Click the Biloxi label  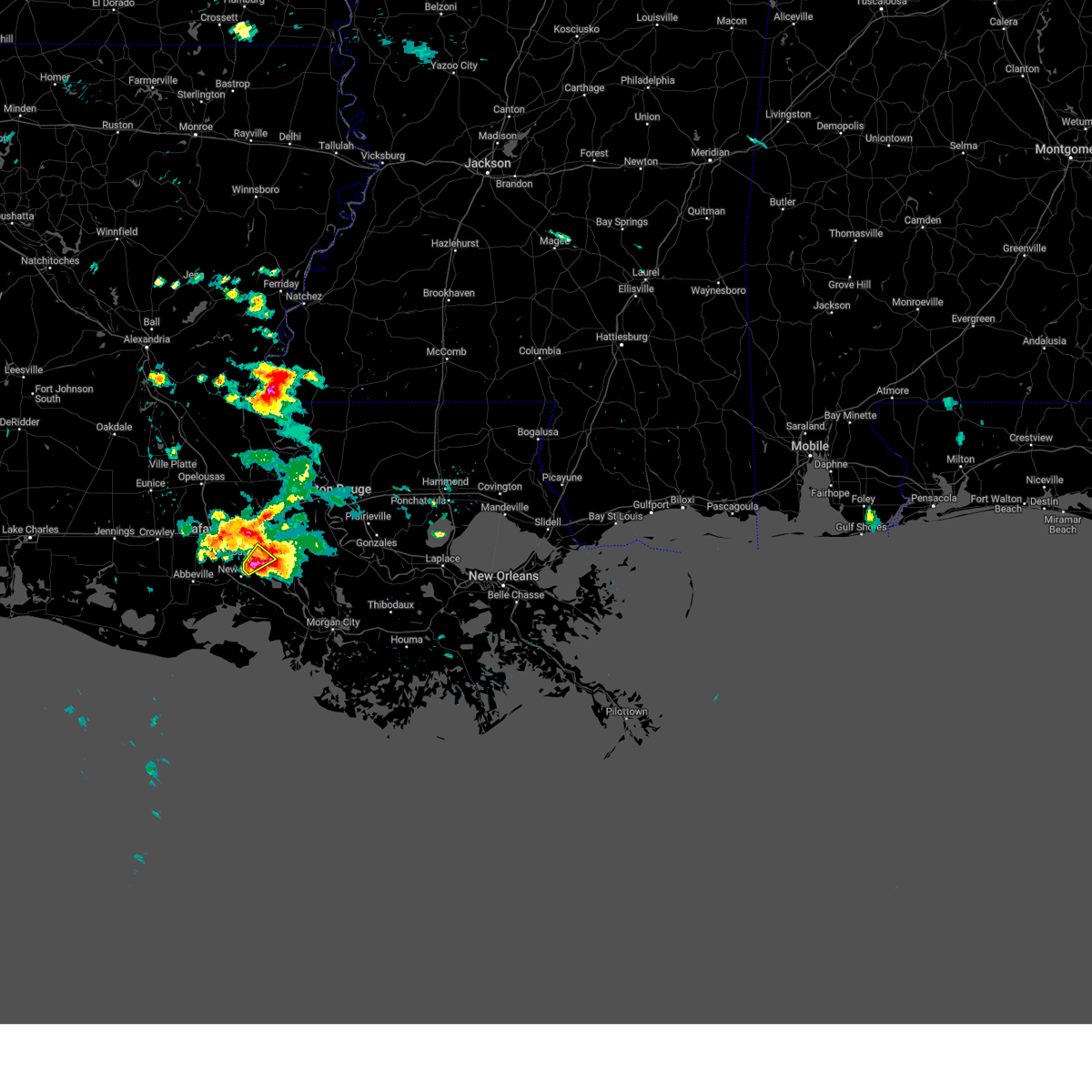click(x=682, y=500)
